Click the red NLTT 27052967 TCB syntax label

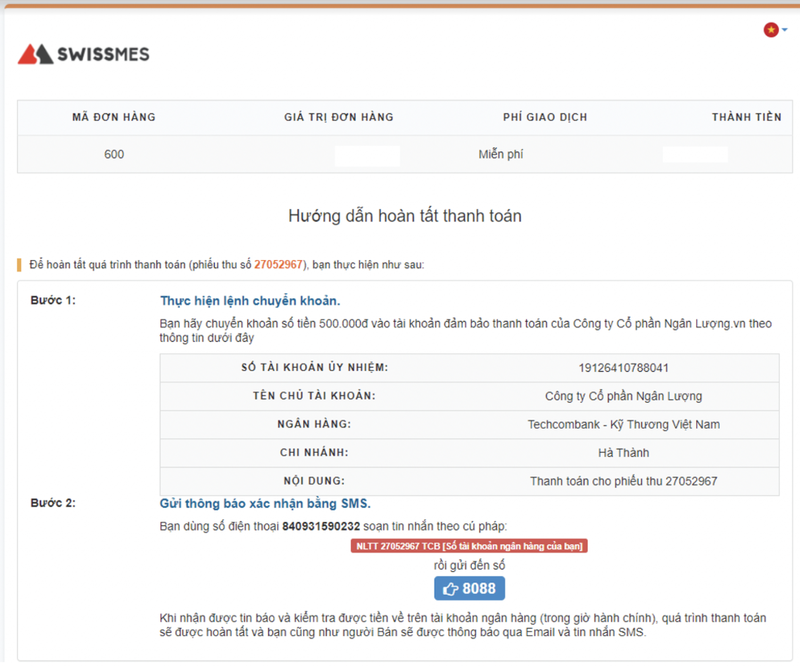[x=469, y=546]
